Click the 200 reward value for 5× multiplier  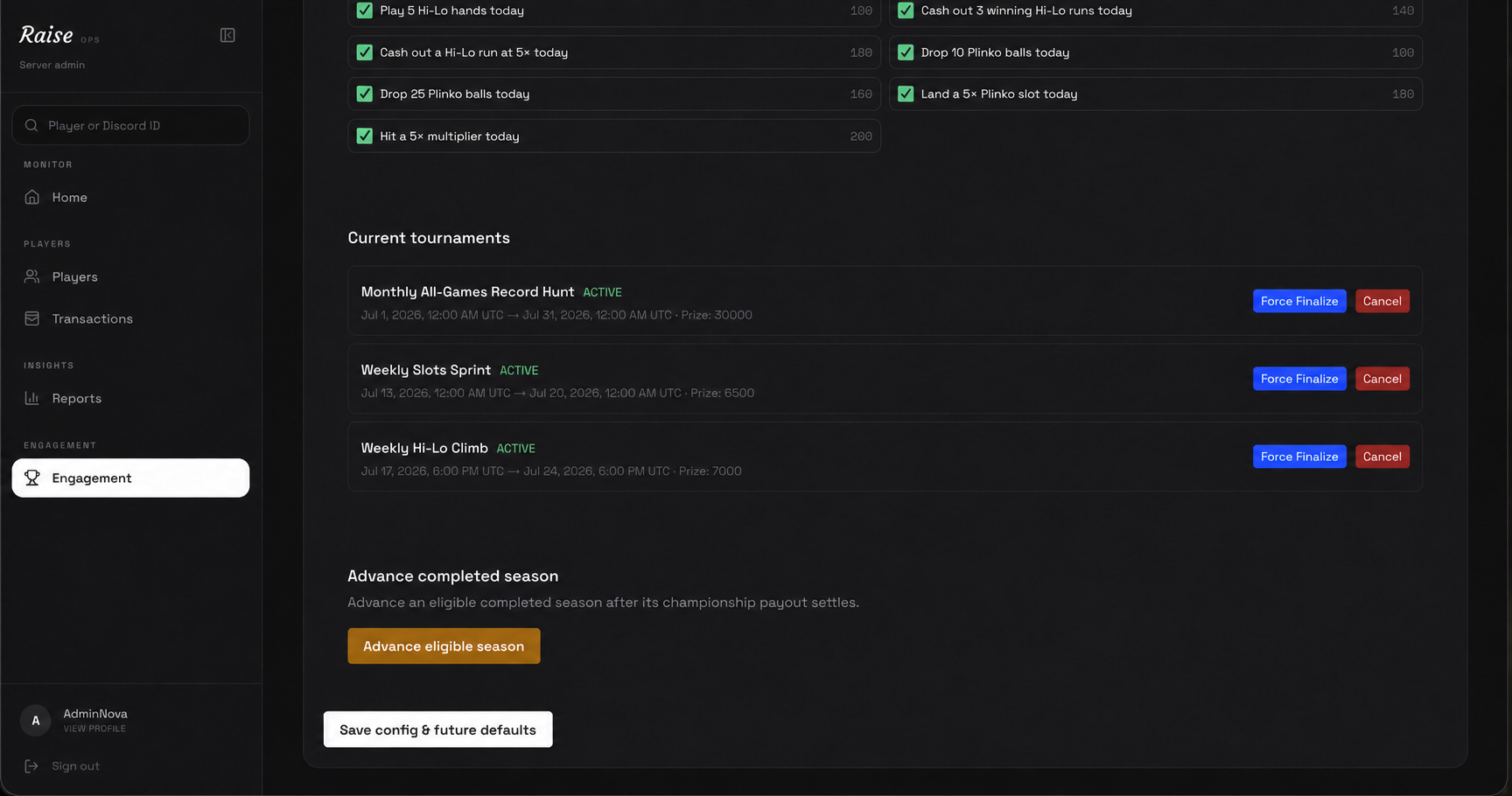coord(861,136)
